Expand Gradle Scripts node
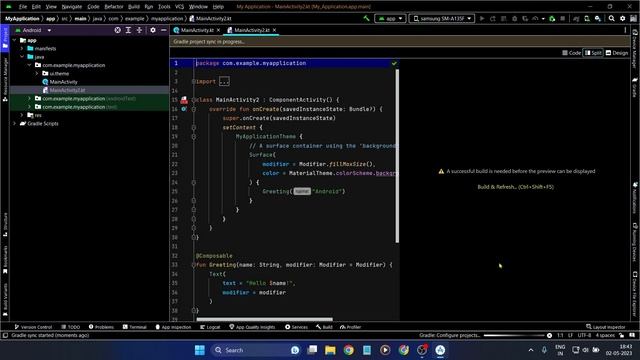The image size is (640, 360). pos(15,124)
